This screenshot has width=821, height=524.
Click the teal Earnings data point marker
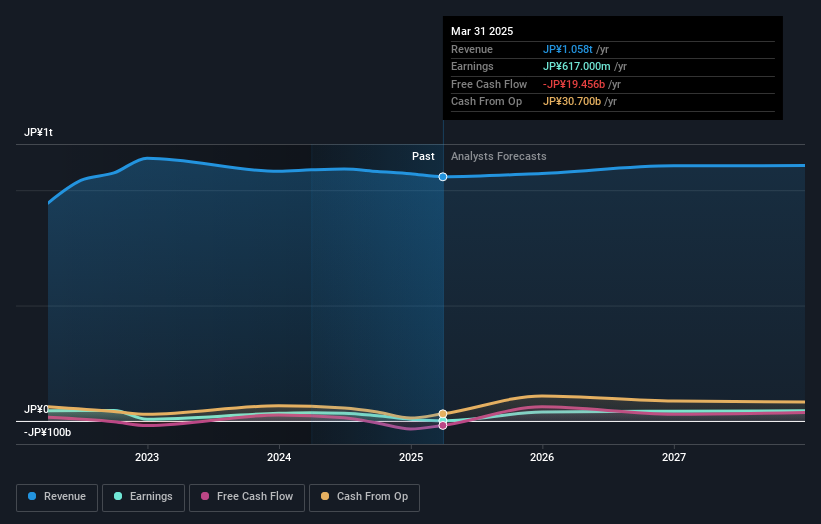[x=443, y=420]
